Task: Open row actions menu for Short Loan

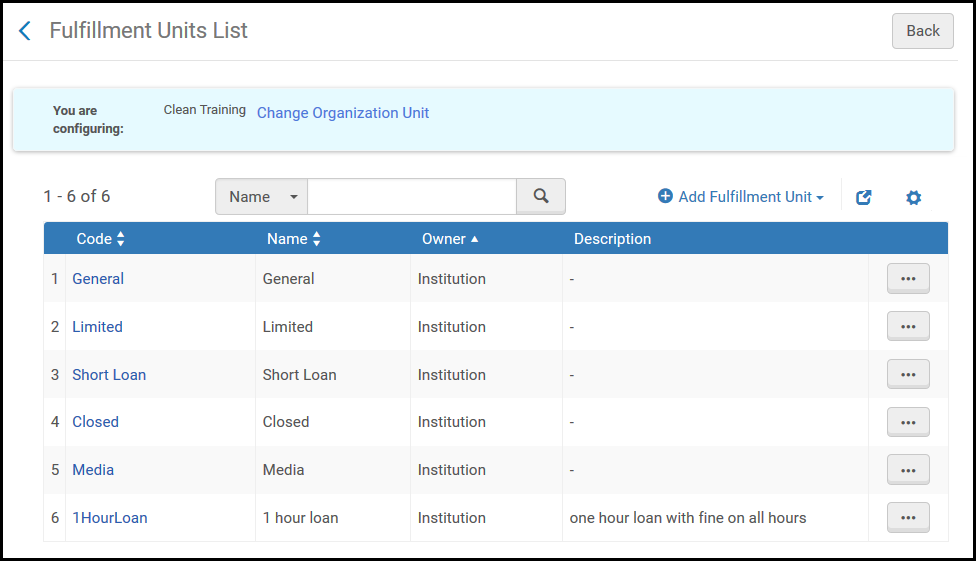Action: pos(908,375)
